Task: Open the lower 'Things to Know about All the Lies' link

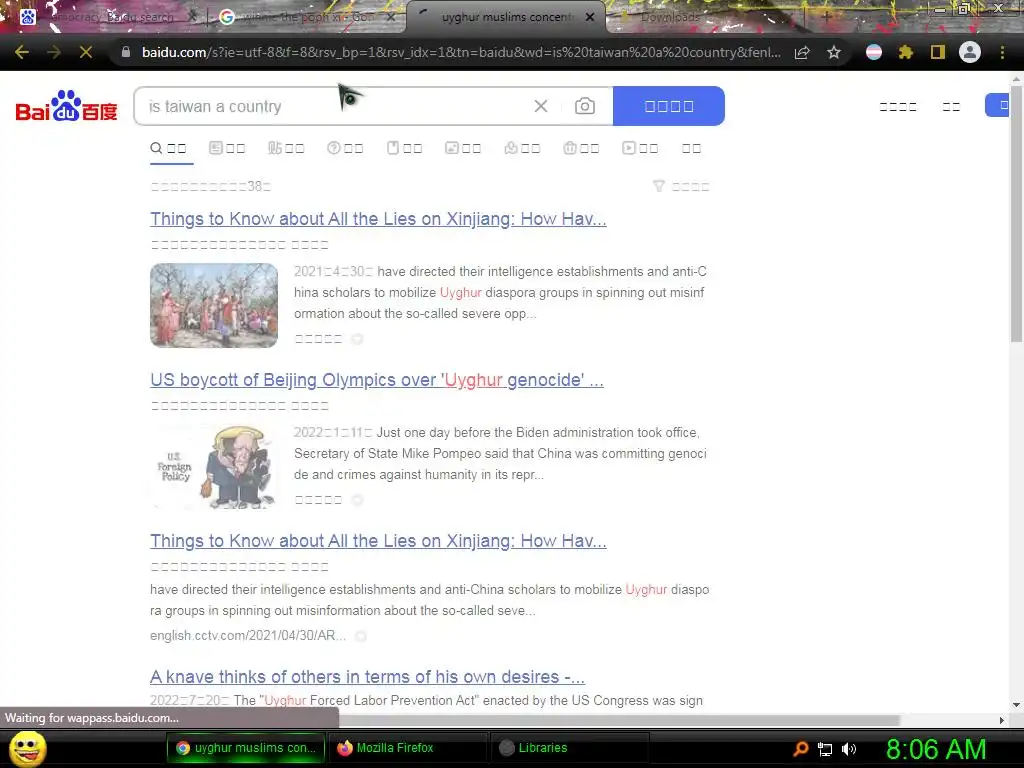Action: (378, 541)
